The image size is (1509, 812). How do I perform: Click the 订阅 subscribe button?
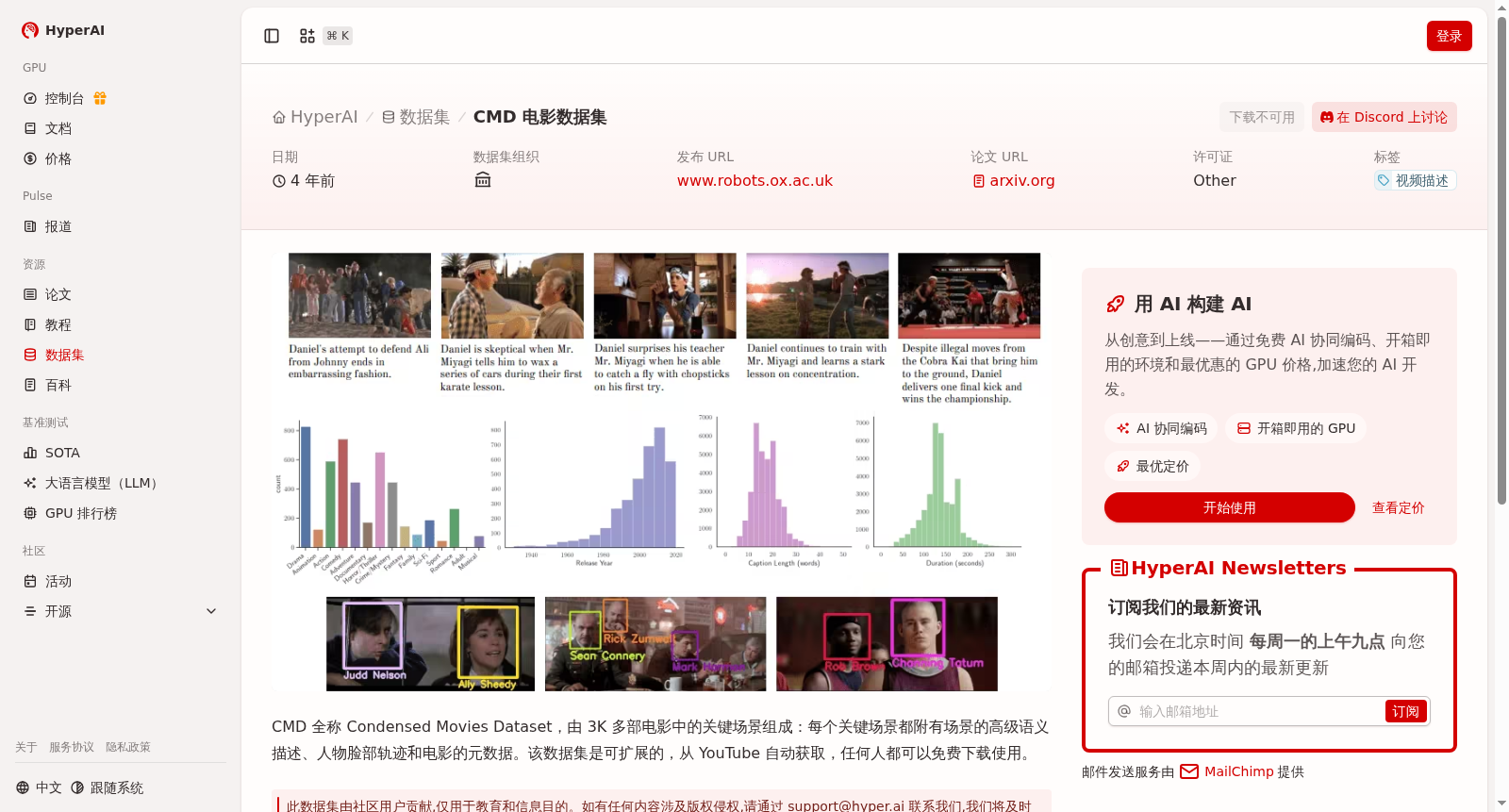1405,711
